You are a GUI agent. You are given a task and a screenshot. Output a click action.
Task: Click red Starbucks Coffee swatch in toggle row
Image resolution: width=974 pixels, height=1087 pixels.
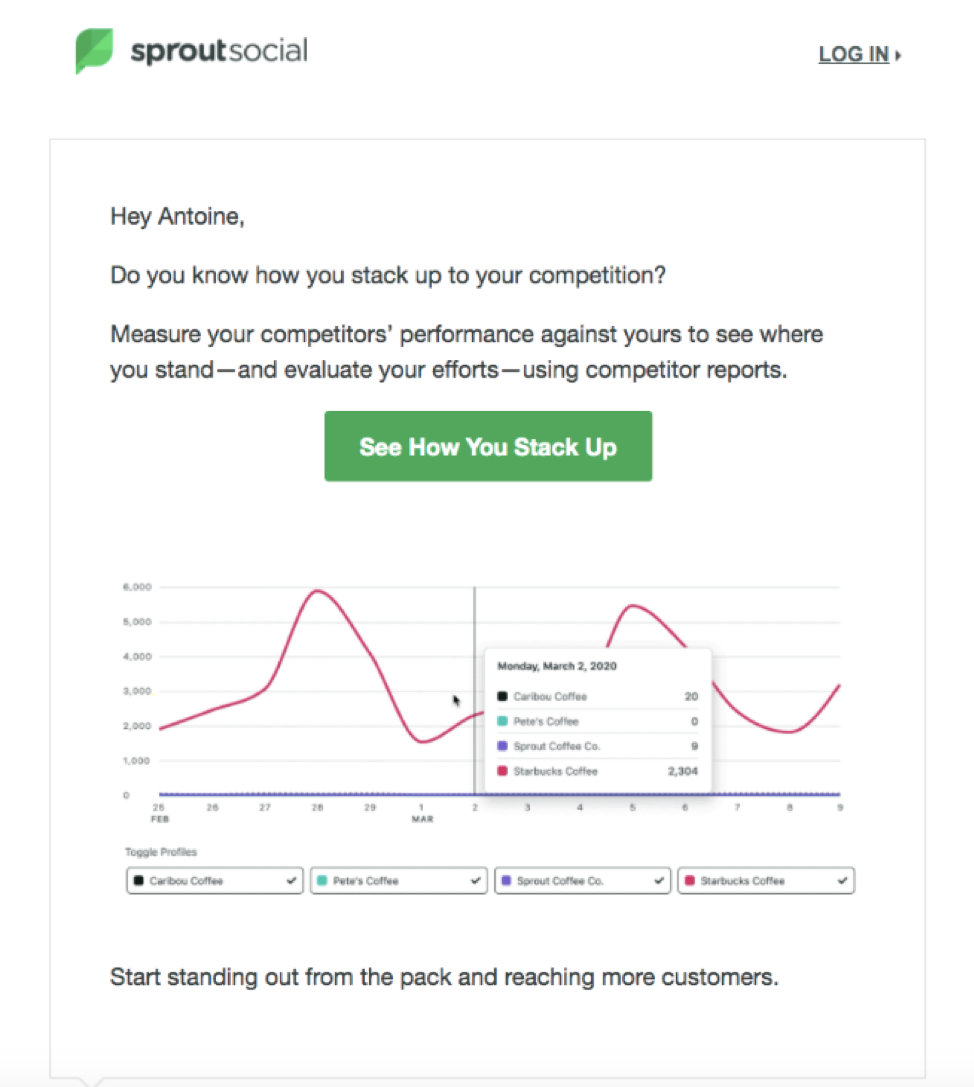click(x=690, y=881)
